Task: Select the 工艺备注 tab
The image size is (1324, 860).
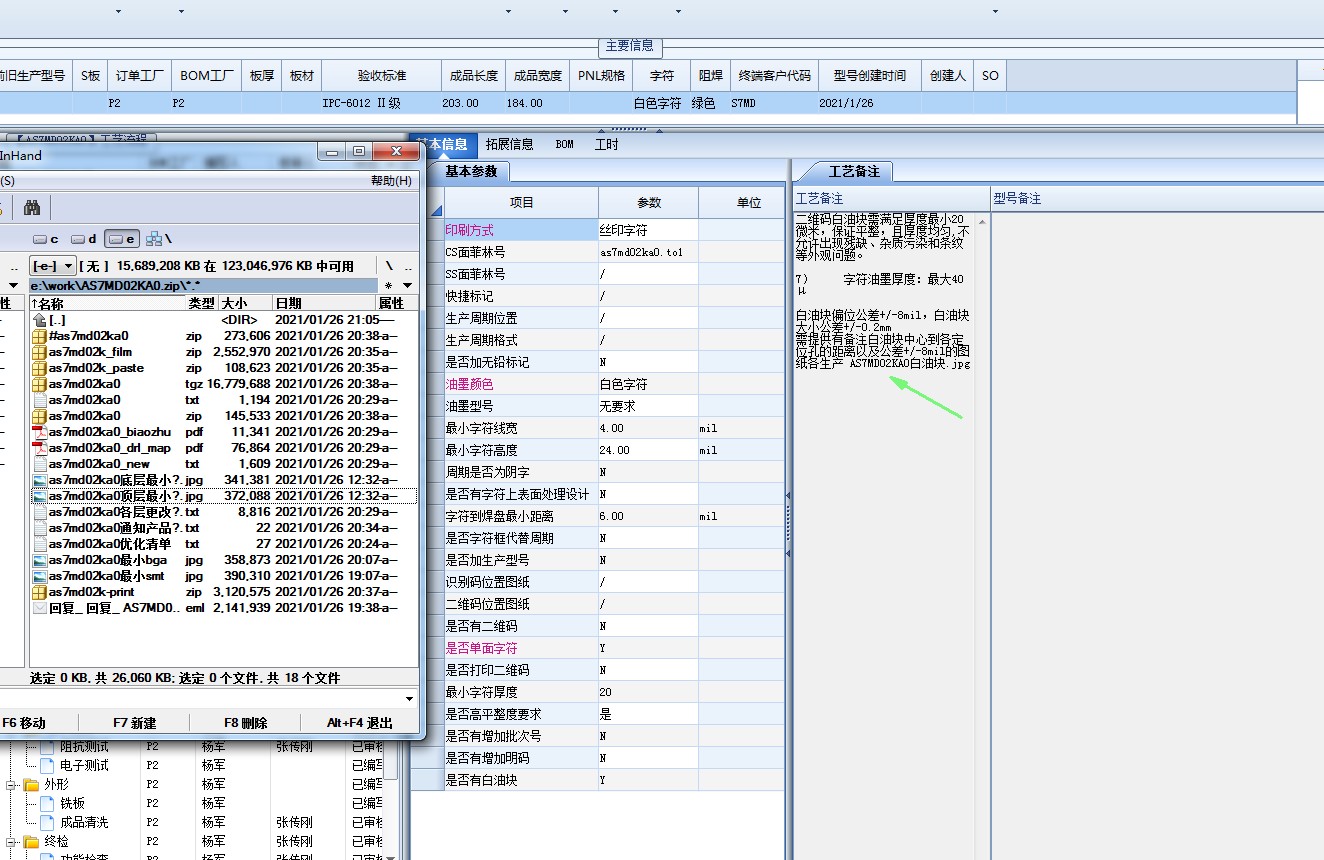Action: click(853, 171)
